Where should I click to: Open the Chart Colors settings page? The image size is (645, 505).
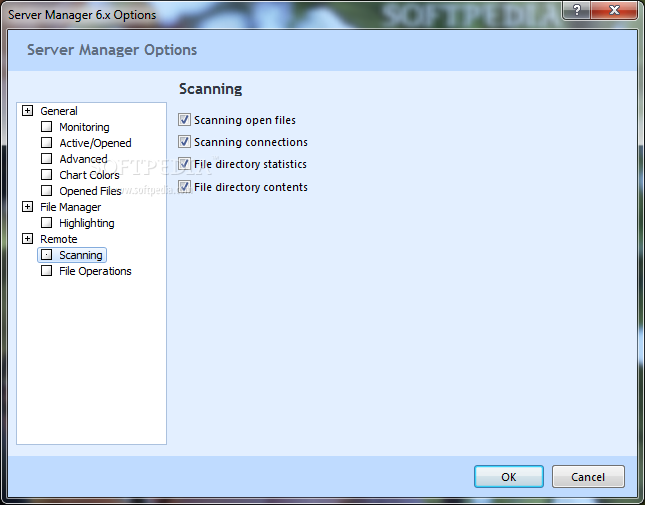tap(89, 175)
